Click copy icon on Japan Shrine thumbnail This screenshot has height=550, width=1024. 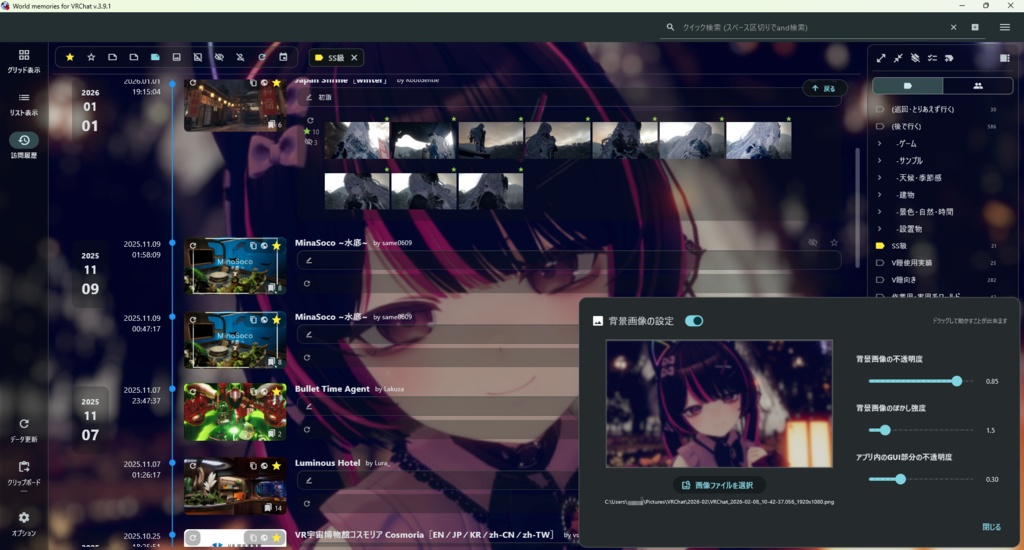click(253, 83)
